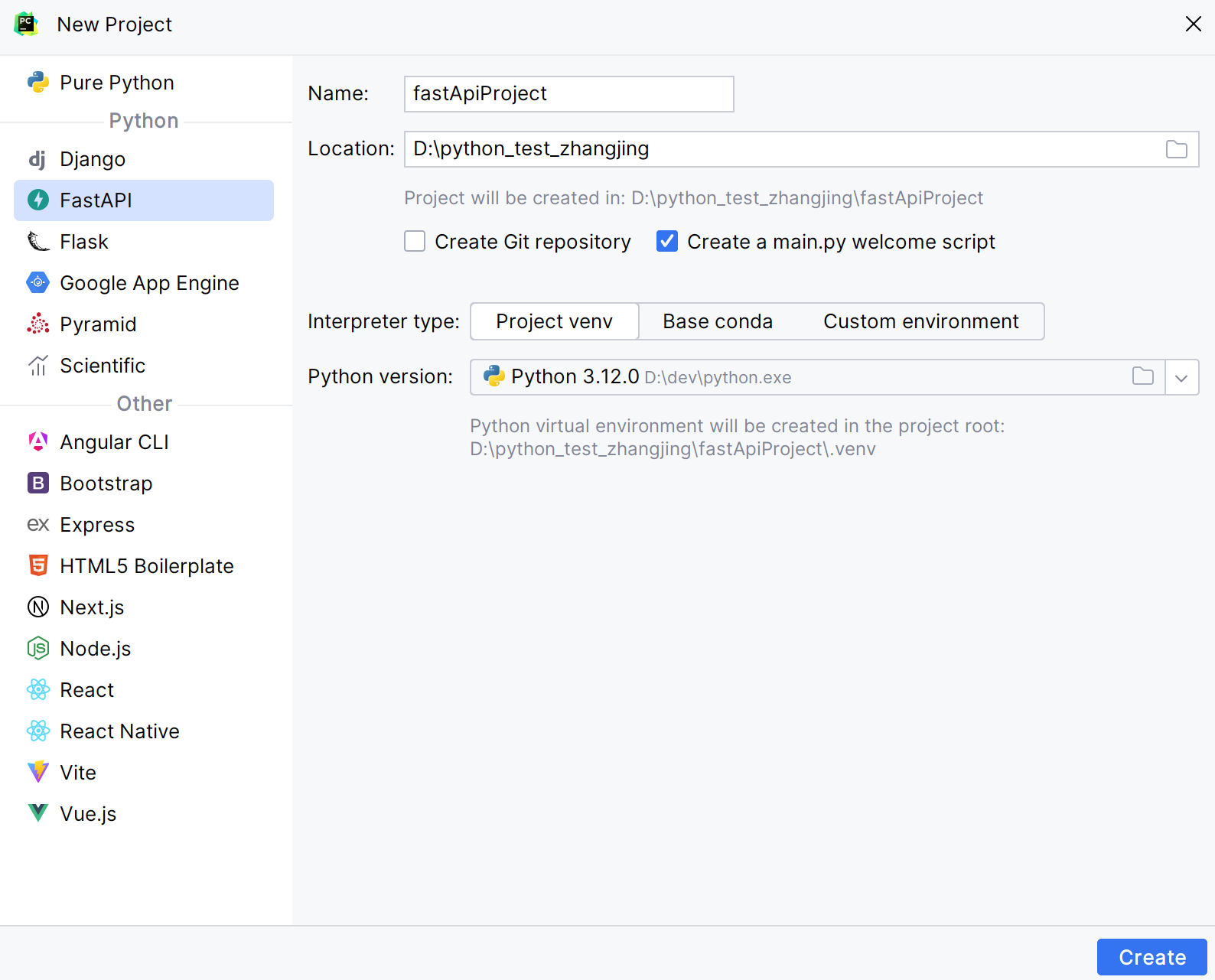
Task: Switch to Custom environment interpreter type
Action: pos(921,321)
